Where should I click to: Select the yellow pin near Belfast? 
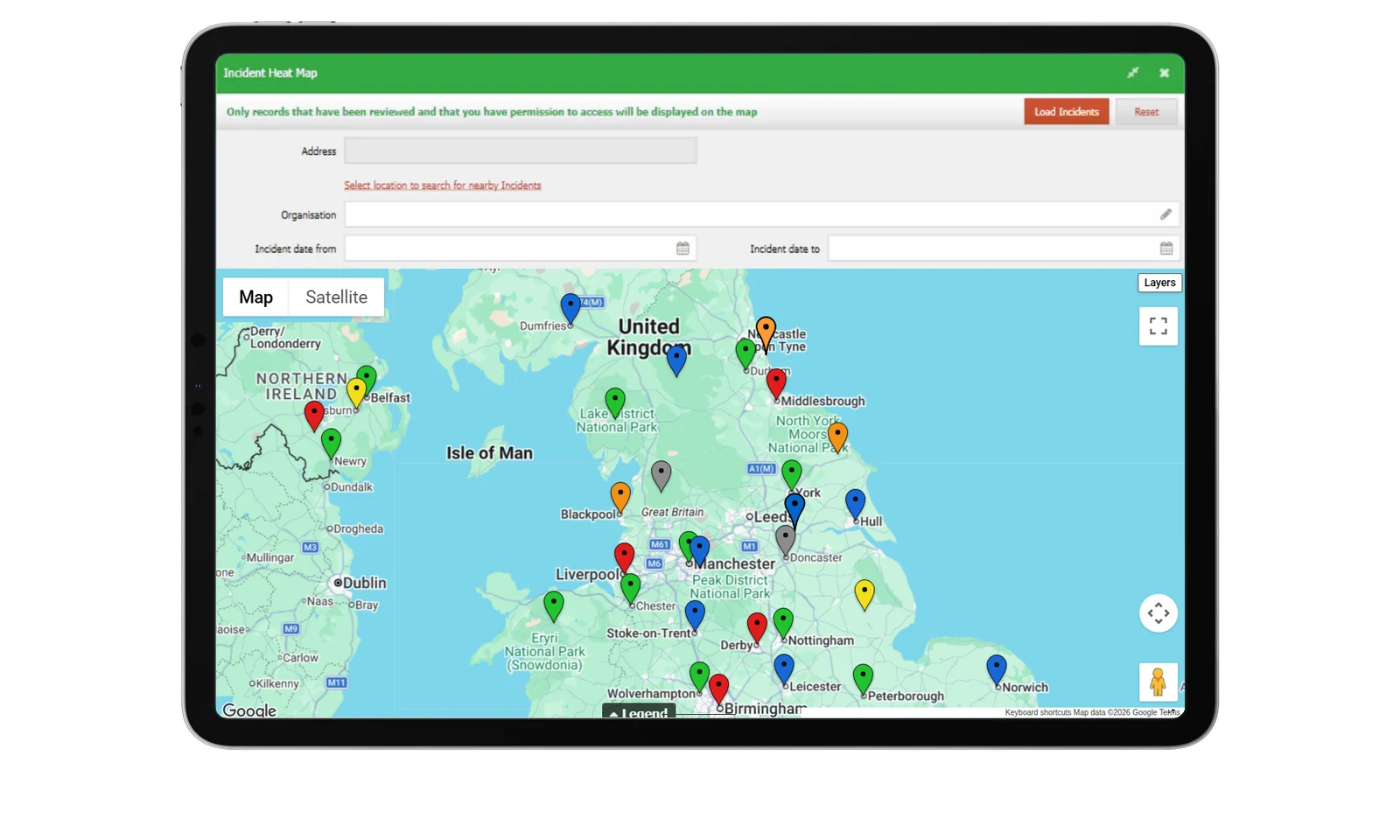356,394
